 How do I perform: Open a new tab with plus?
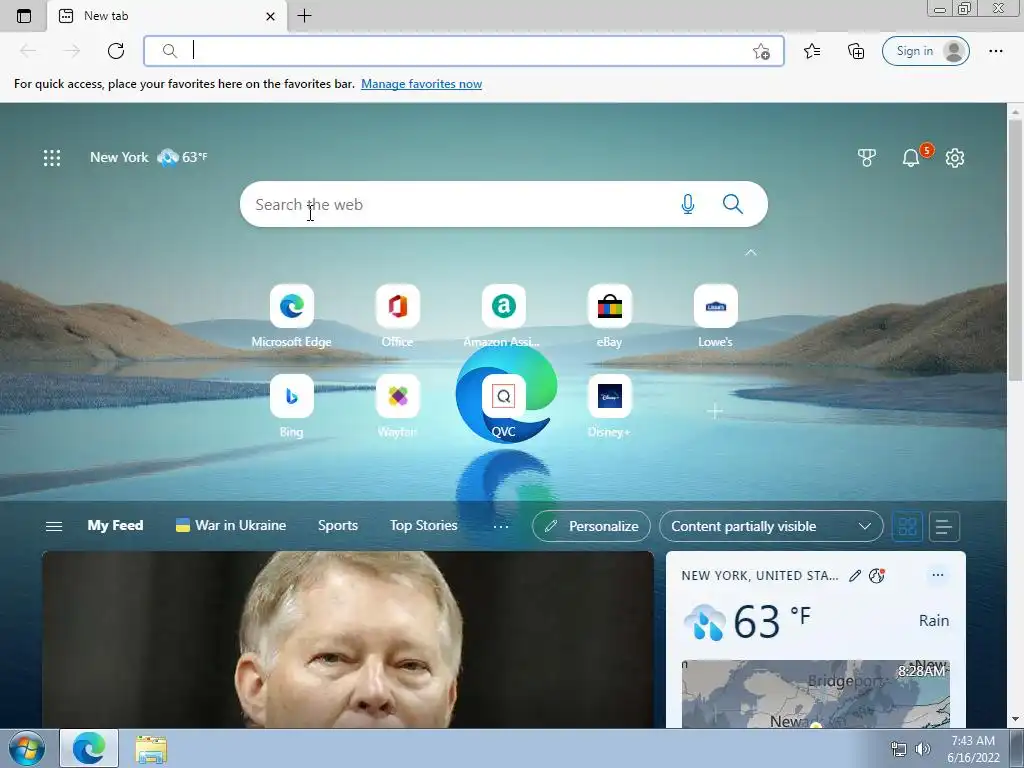coord(304,16)
